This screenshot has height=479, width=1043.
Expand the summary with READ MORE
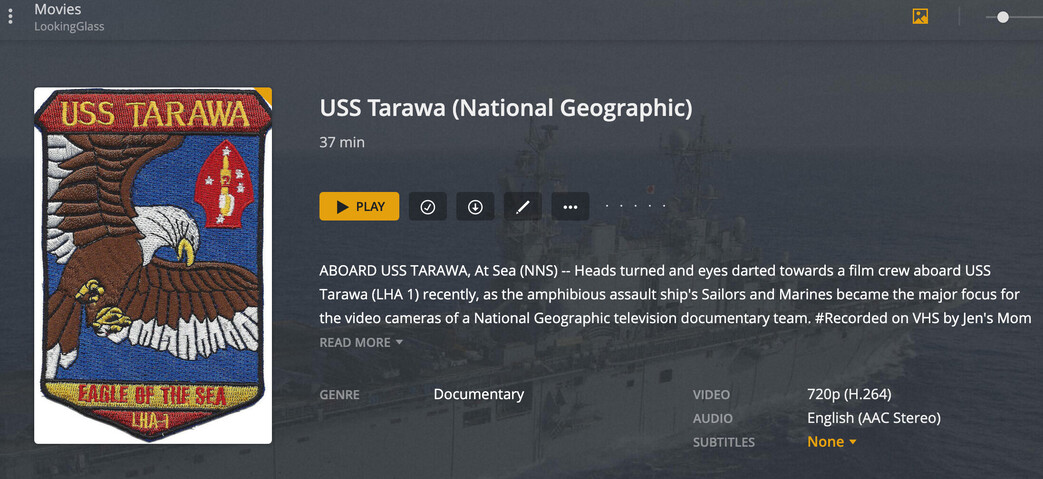[x=361, y=343]
